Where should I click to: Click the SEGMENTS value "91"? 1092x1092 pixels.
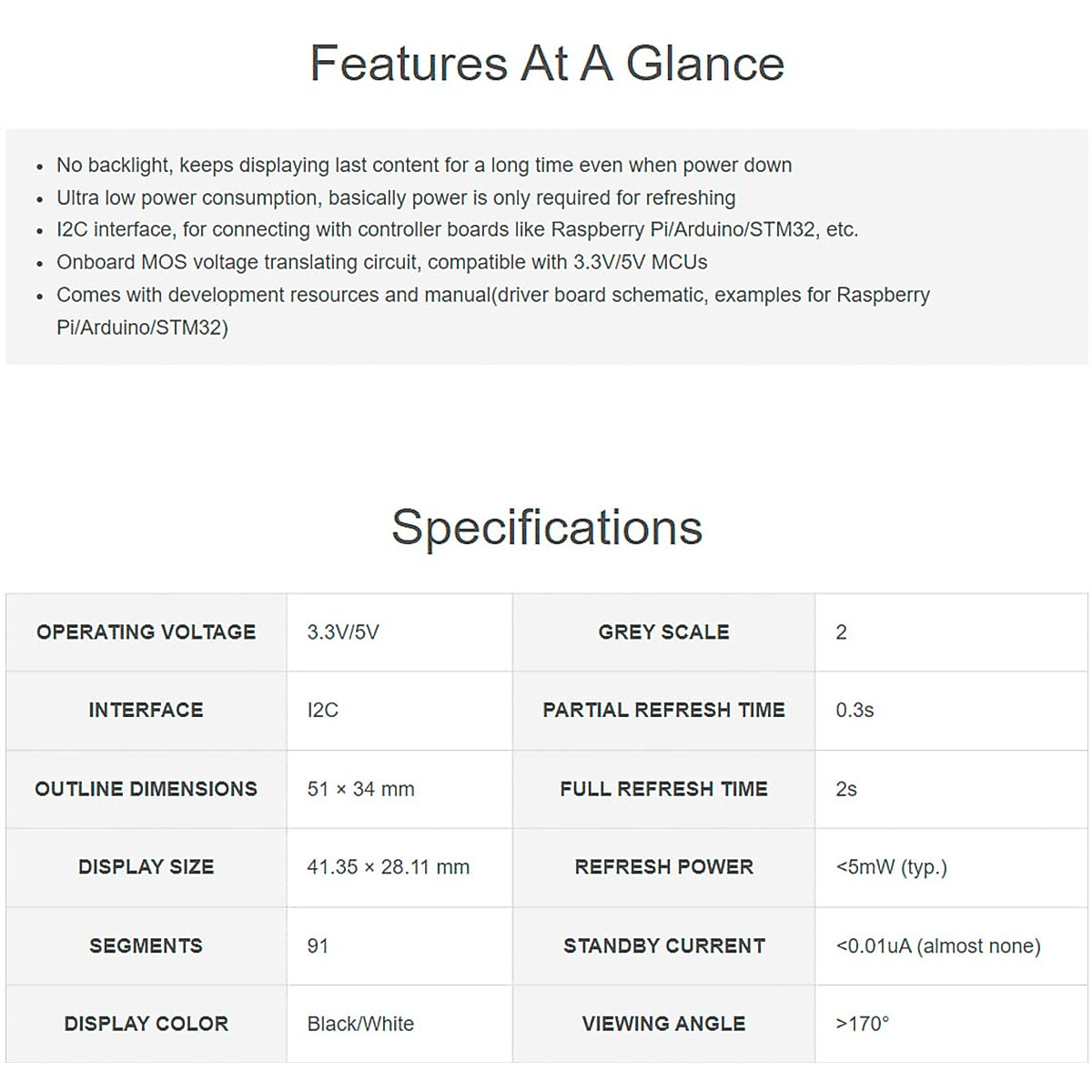[x=318, y=946]
